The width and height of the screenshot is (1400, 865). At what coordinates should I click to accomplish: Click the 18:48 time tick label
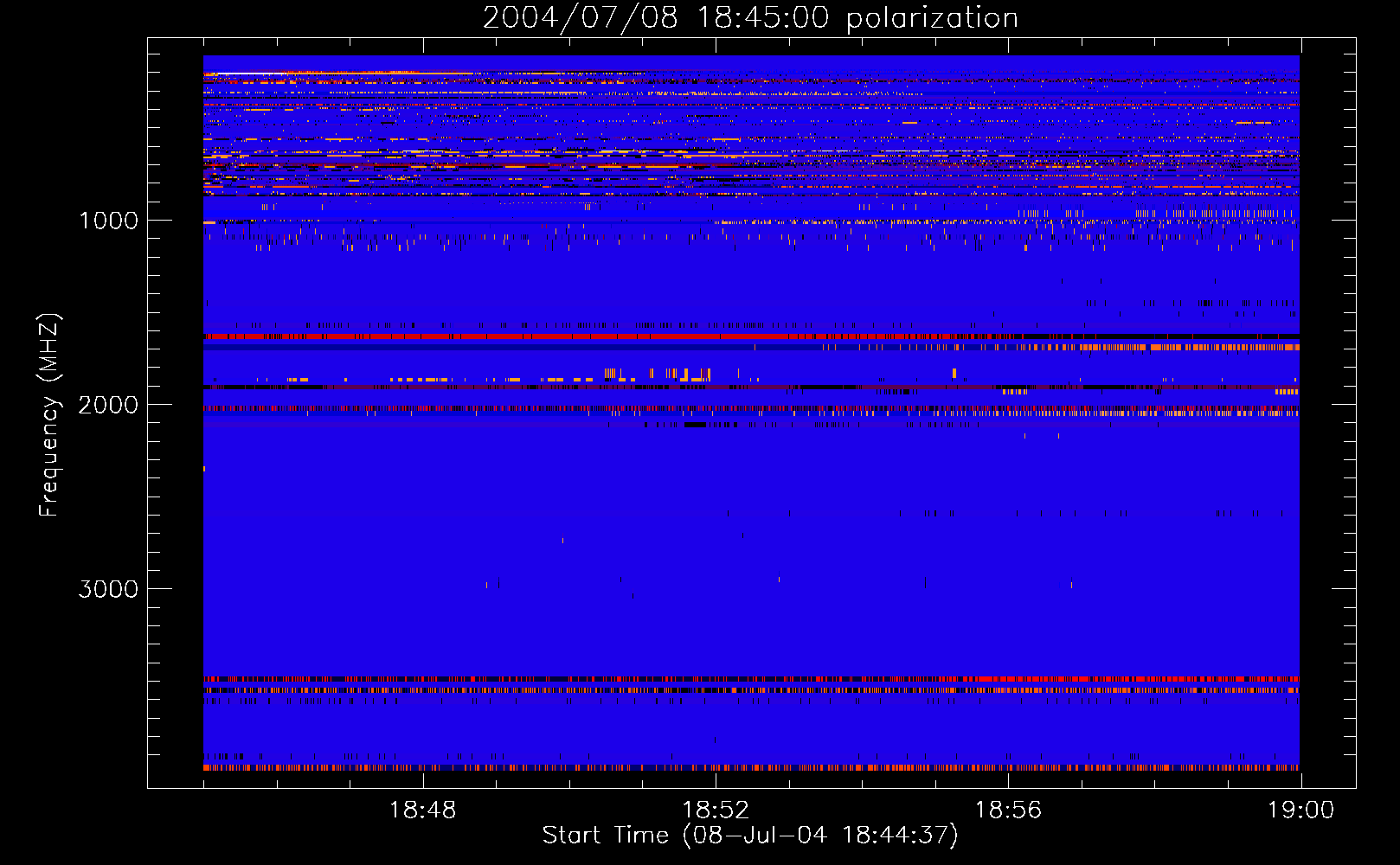(423, 811)
